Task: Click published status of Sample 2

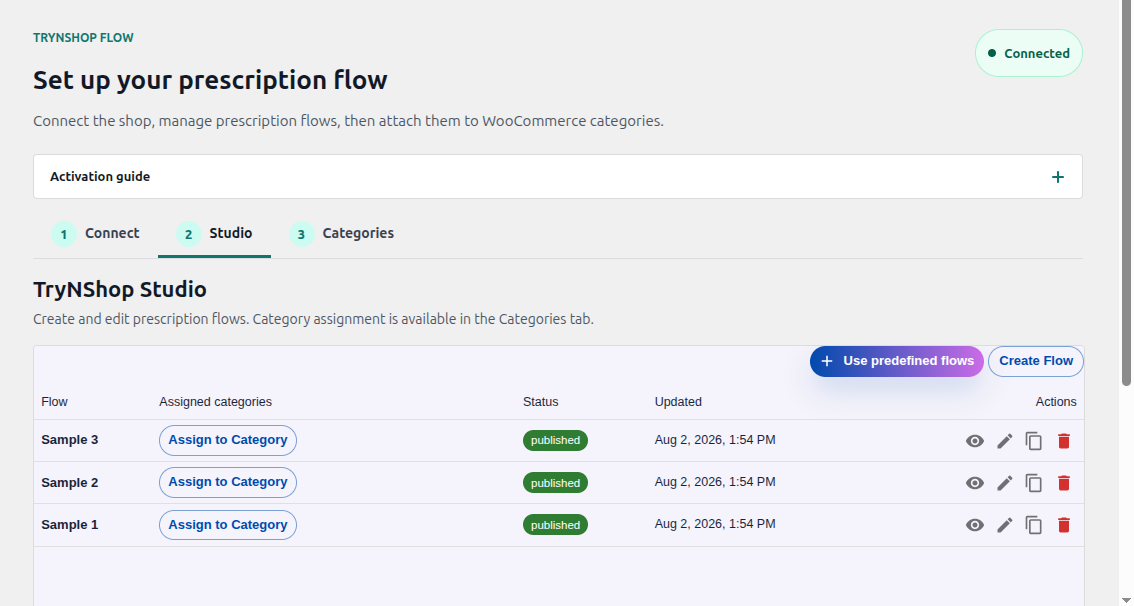Action: (x=555, y=483)
